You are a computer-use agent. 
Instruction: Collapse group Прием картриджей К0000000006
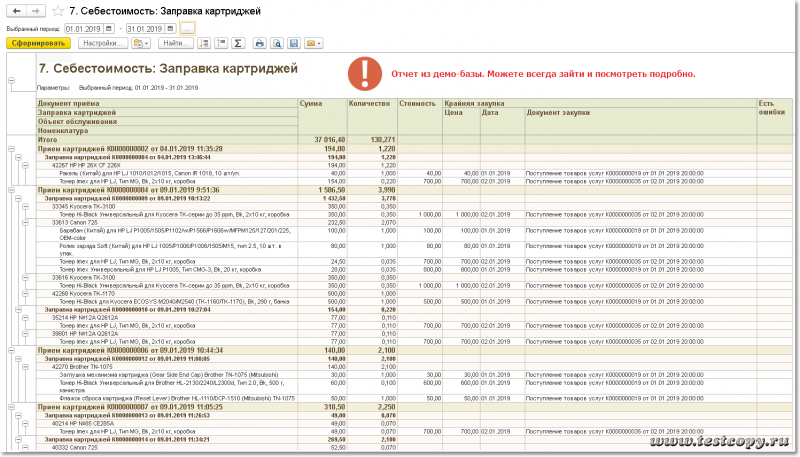pos(11,350)
